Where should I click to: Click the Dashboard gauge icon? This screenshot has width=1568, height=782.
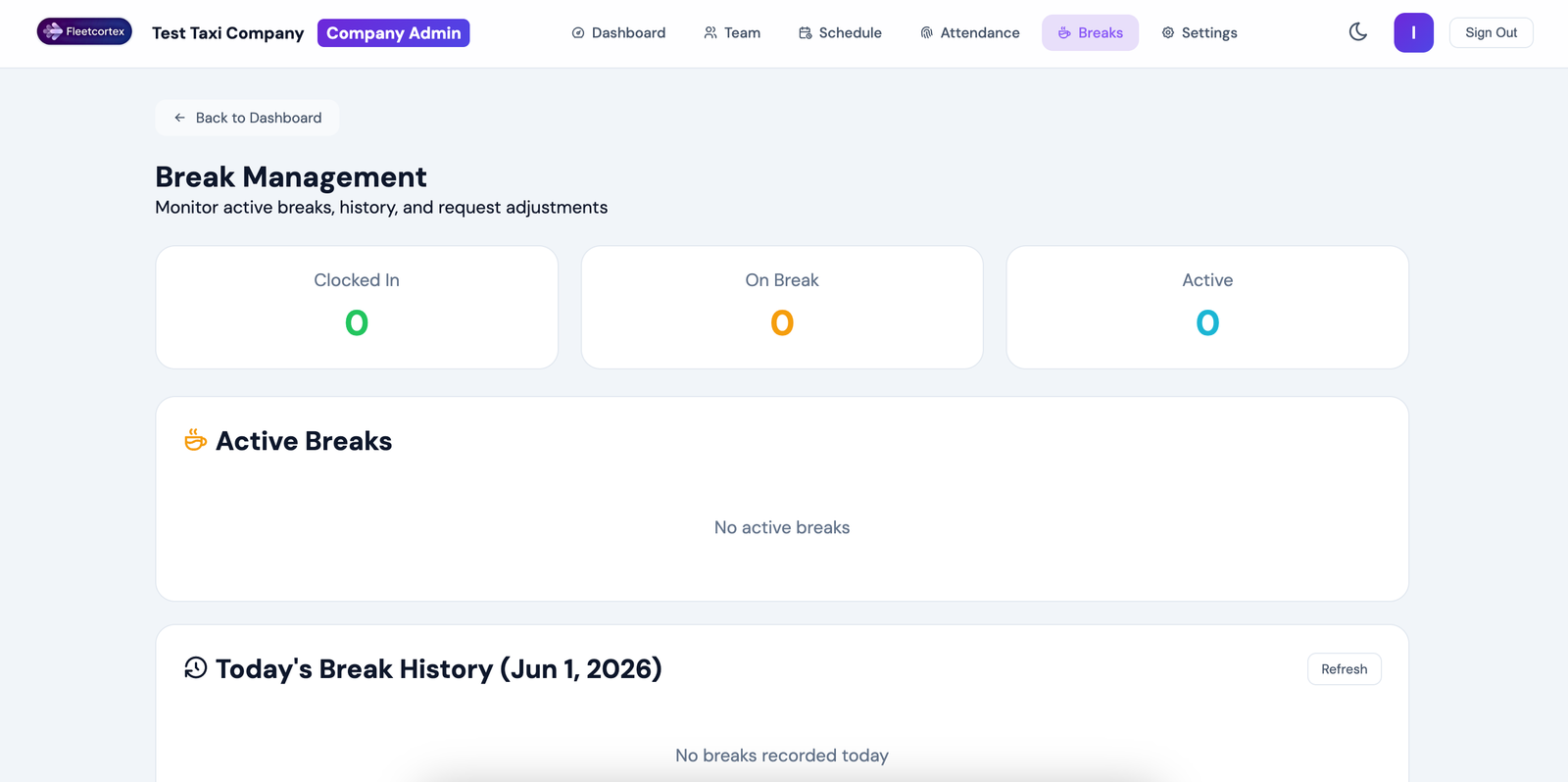point(578,33)
